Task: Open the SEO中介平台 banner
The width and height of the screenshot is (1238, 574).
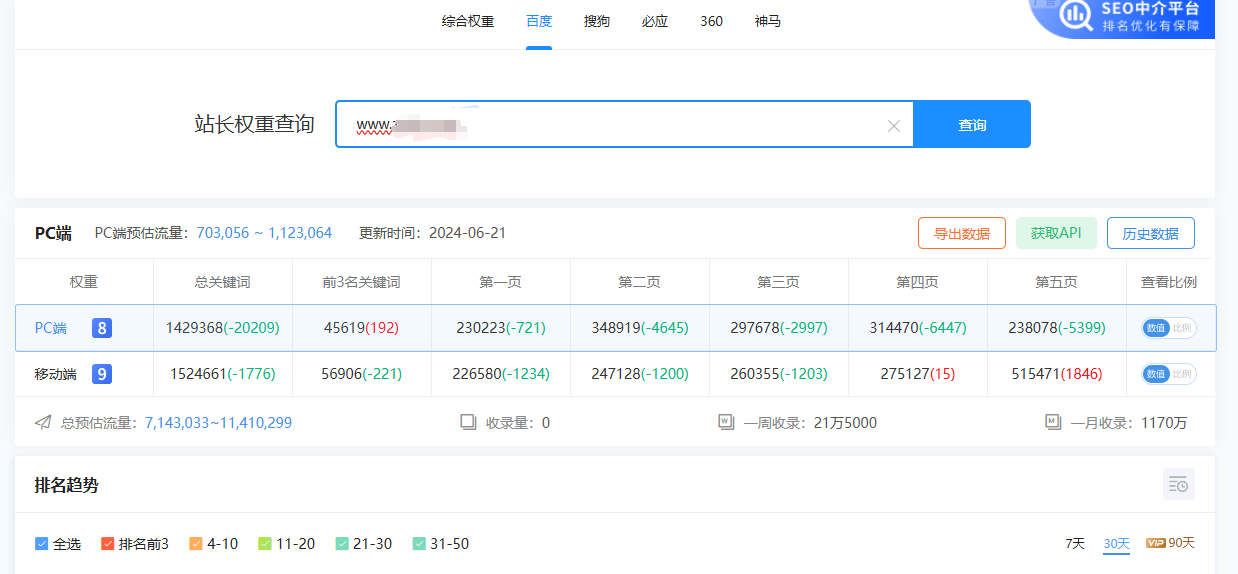Action: pyautogui.click(x=1122, y=18)
